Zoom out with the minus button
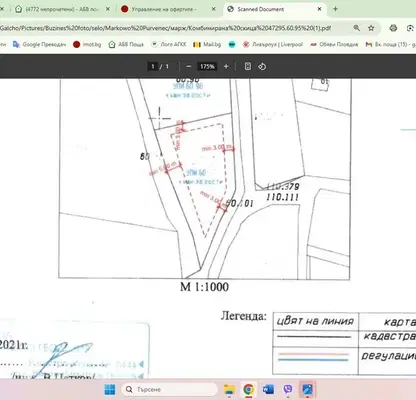 [x=189, y=66]
